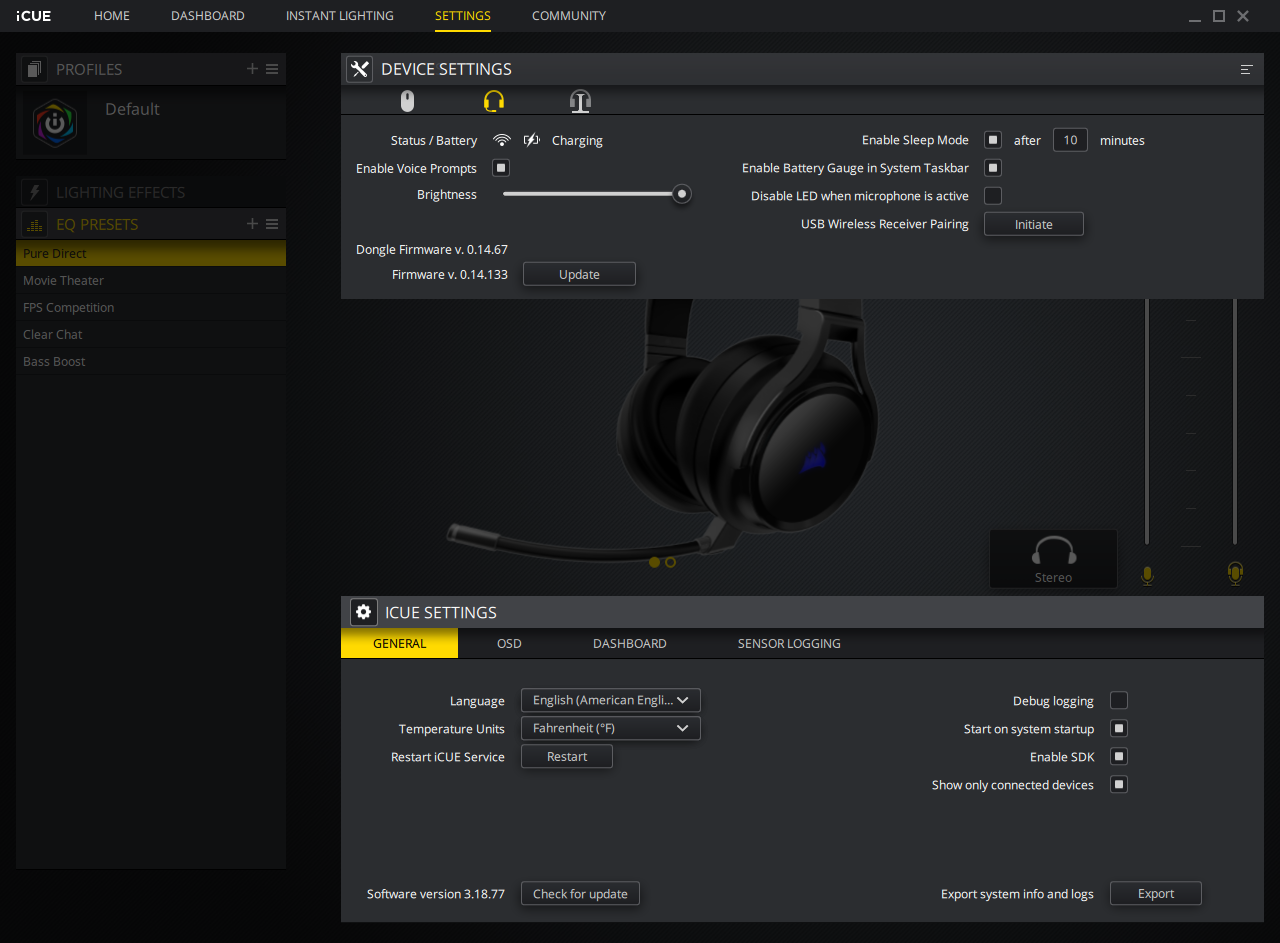Select the mouse device icon

(x=407, y=101)
